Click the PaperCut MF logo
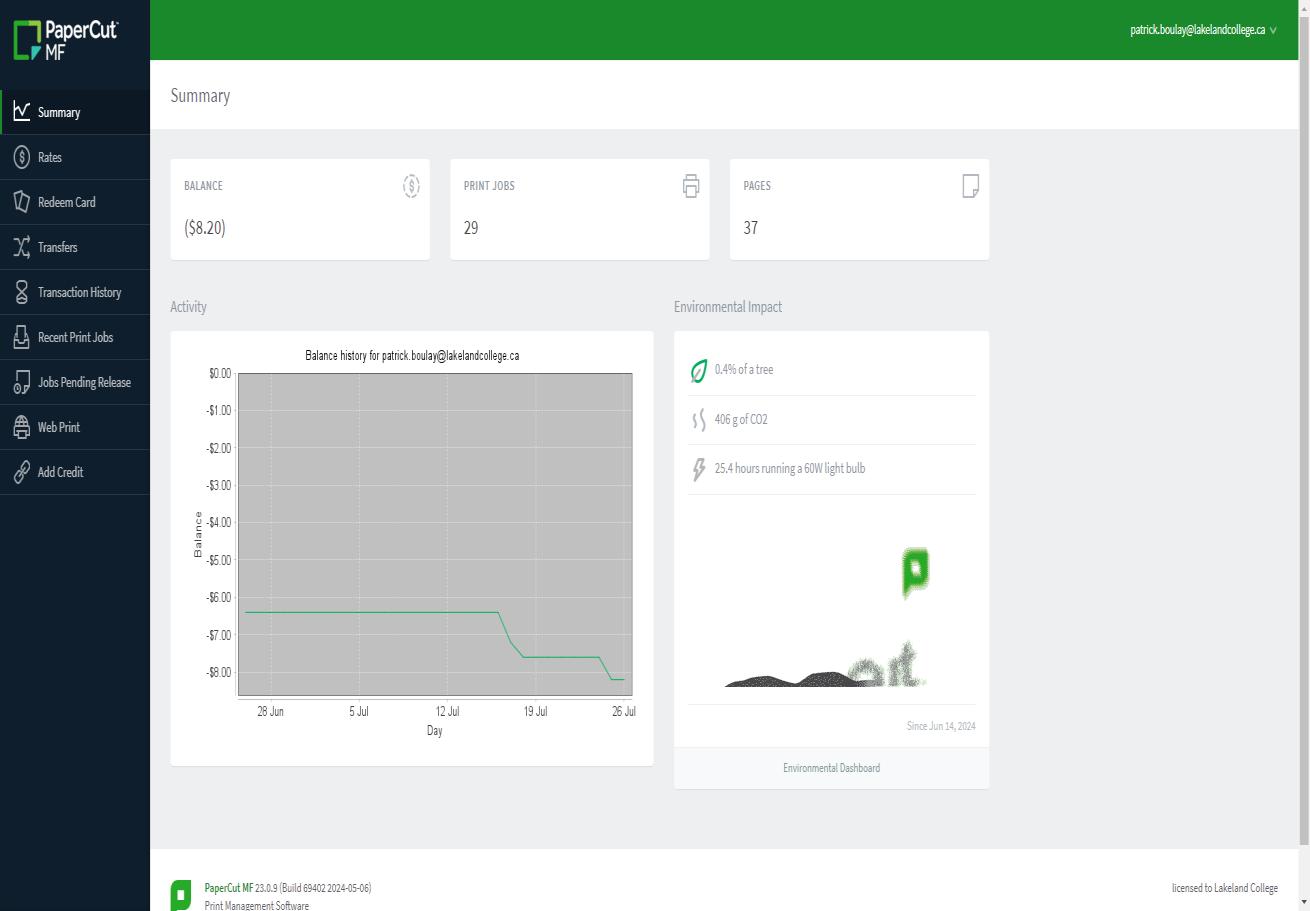Screen dimensions: 1310x911 [x=65, y=38]
